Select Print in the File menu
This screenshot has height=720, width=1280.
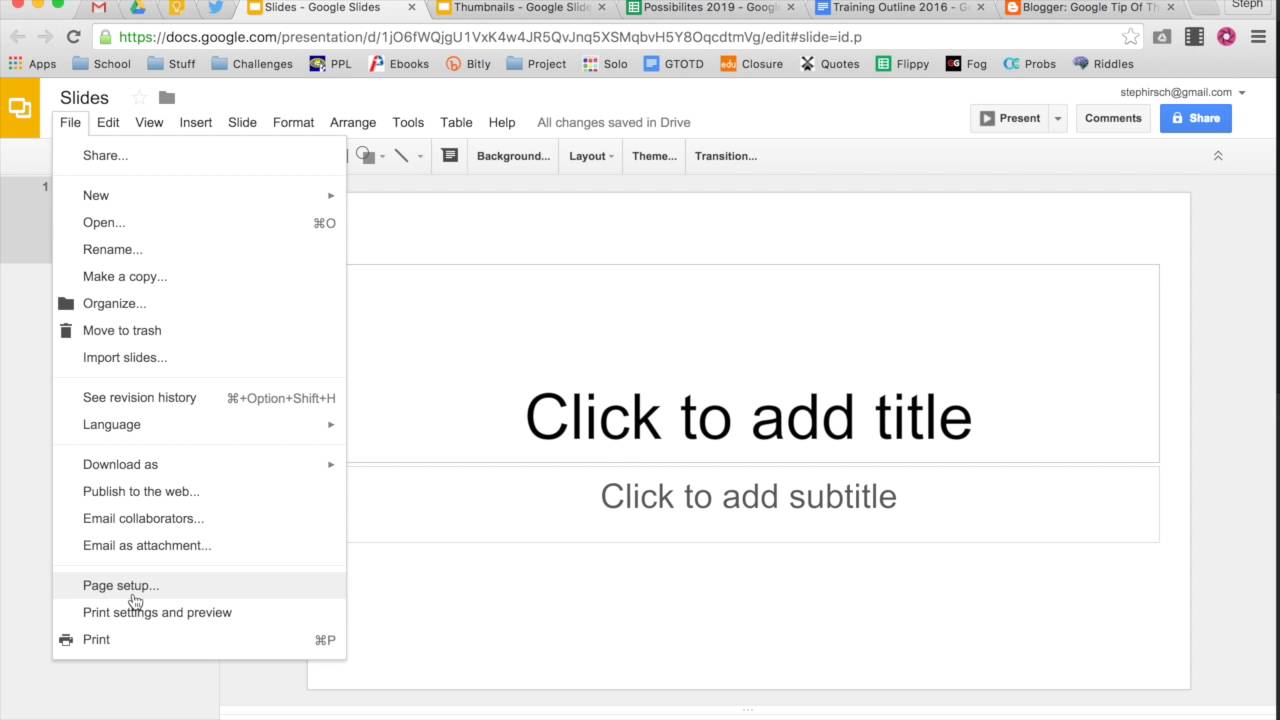[x=199, y=640]
